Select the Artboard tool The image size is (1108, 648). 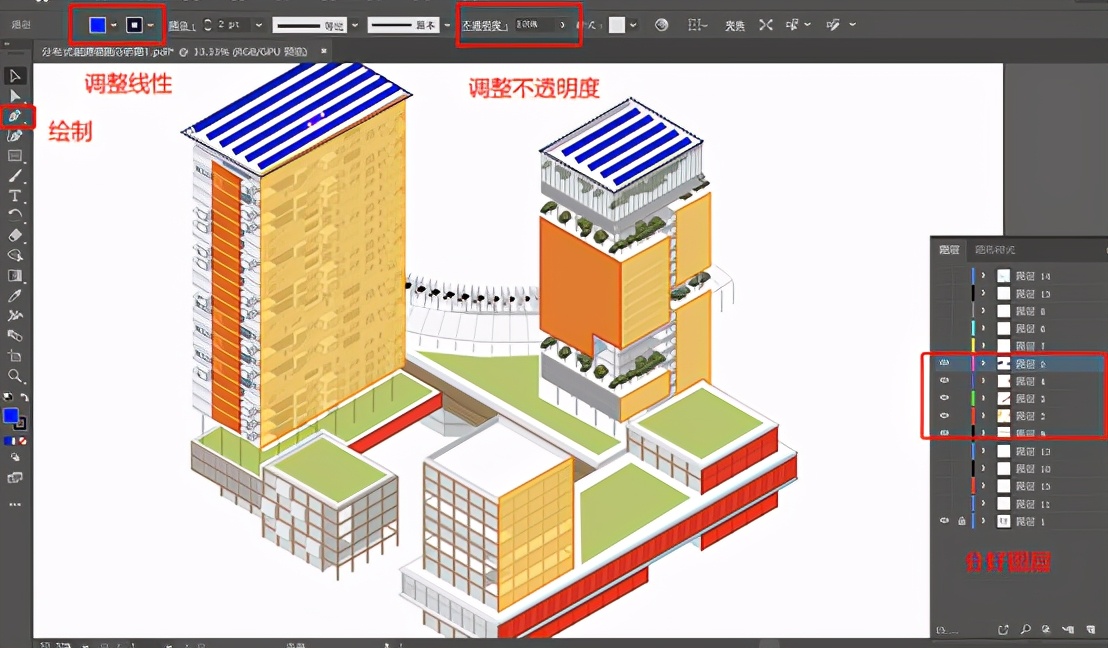(15, 355)
